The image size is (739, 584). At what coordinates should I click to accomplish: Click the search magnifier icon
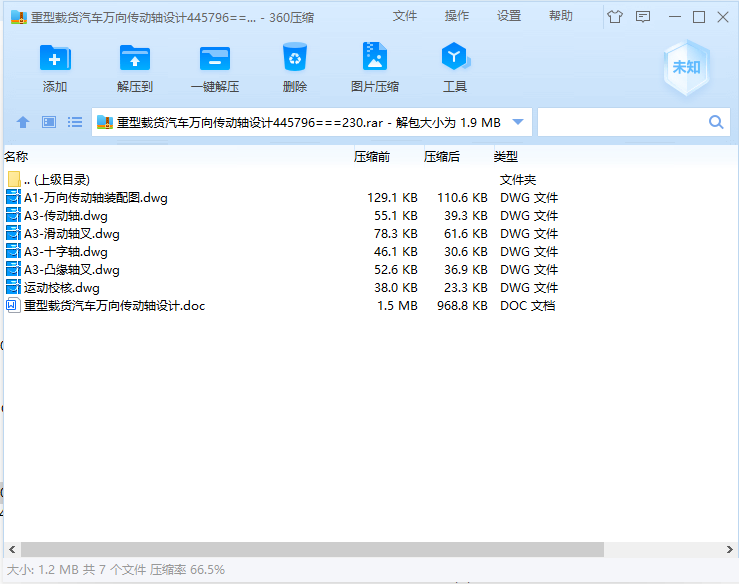click(716, 123)
